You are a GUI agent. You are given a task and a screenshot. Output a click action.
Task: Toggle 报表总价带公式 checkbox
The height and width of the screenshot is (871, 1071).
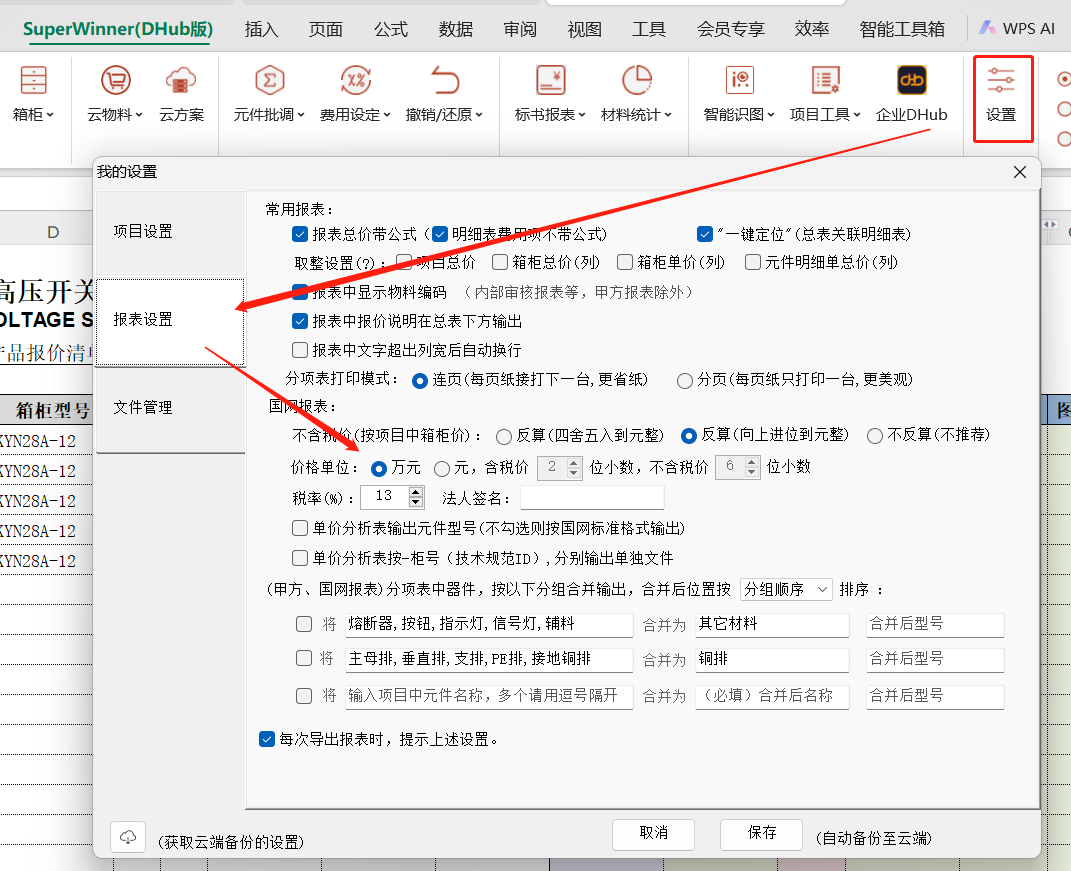[x=299, y=234]
